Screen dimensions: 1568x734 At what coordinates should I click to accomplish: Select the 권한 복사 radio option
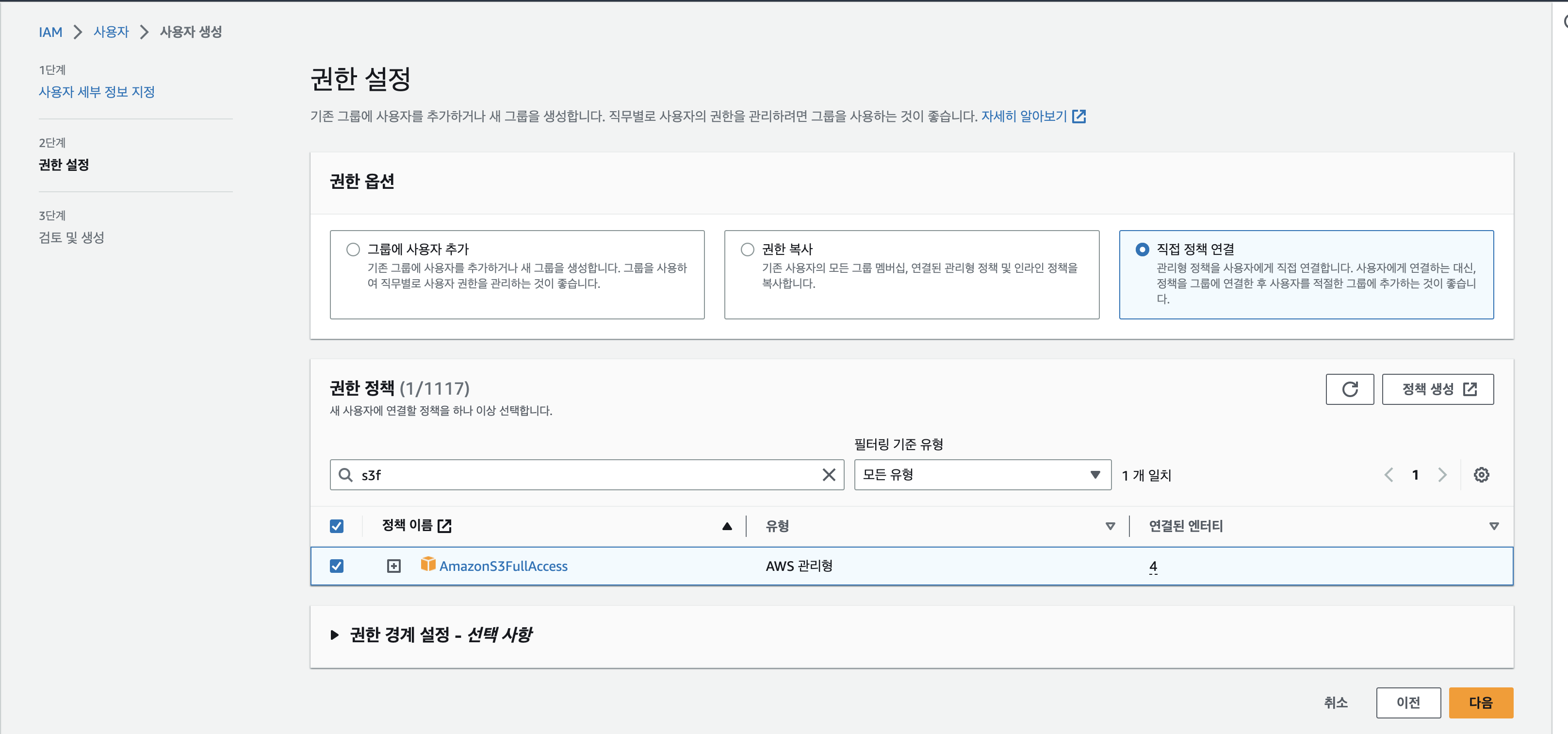pyautogui.click(x=747, y=249)
